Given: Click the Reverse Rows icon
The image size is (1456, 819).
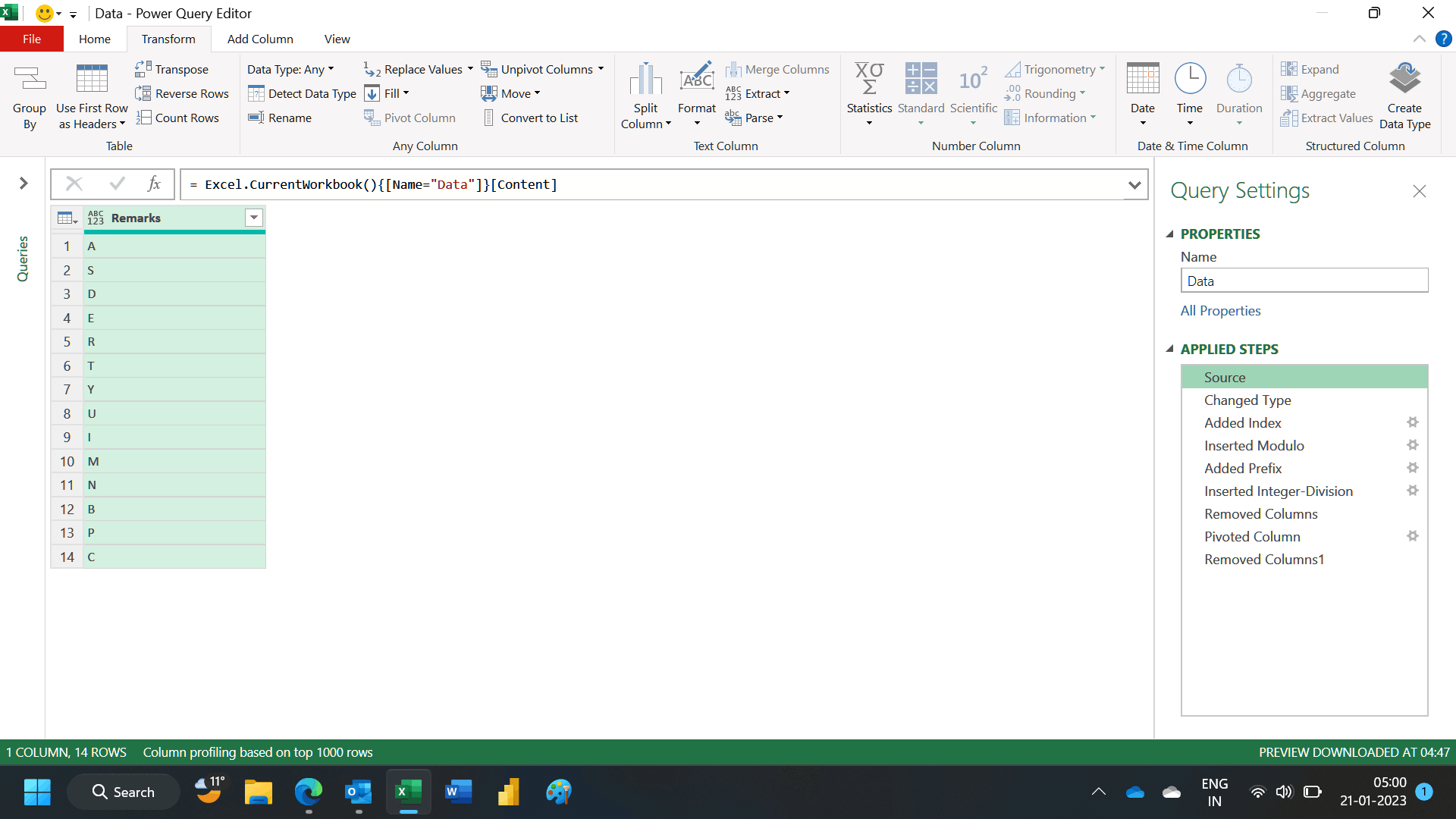Looking at the screenshot, I should point(143,93).
